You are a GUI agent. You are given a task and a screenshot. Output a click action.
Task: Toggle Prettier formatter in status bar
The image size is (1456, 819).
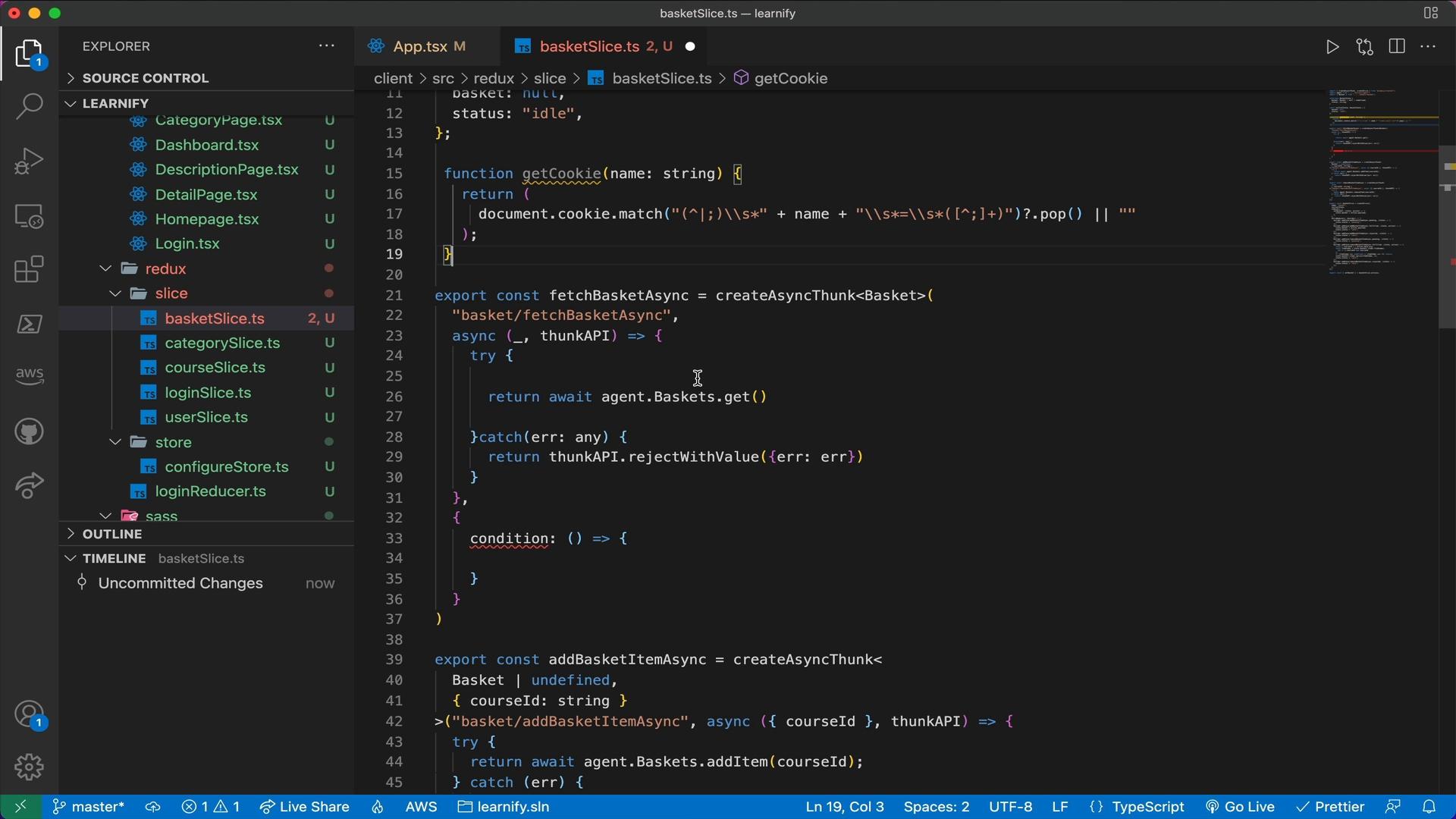pos(1331,807)
